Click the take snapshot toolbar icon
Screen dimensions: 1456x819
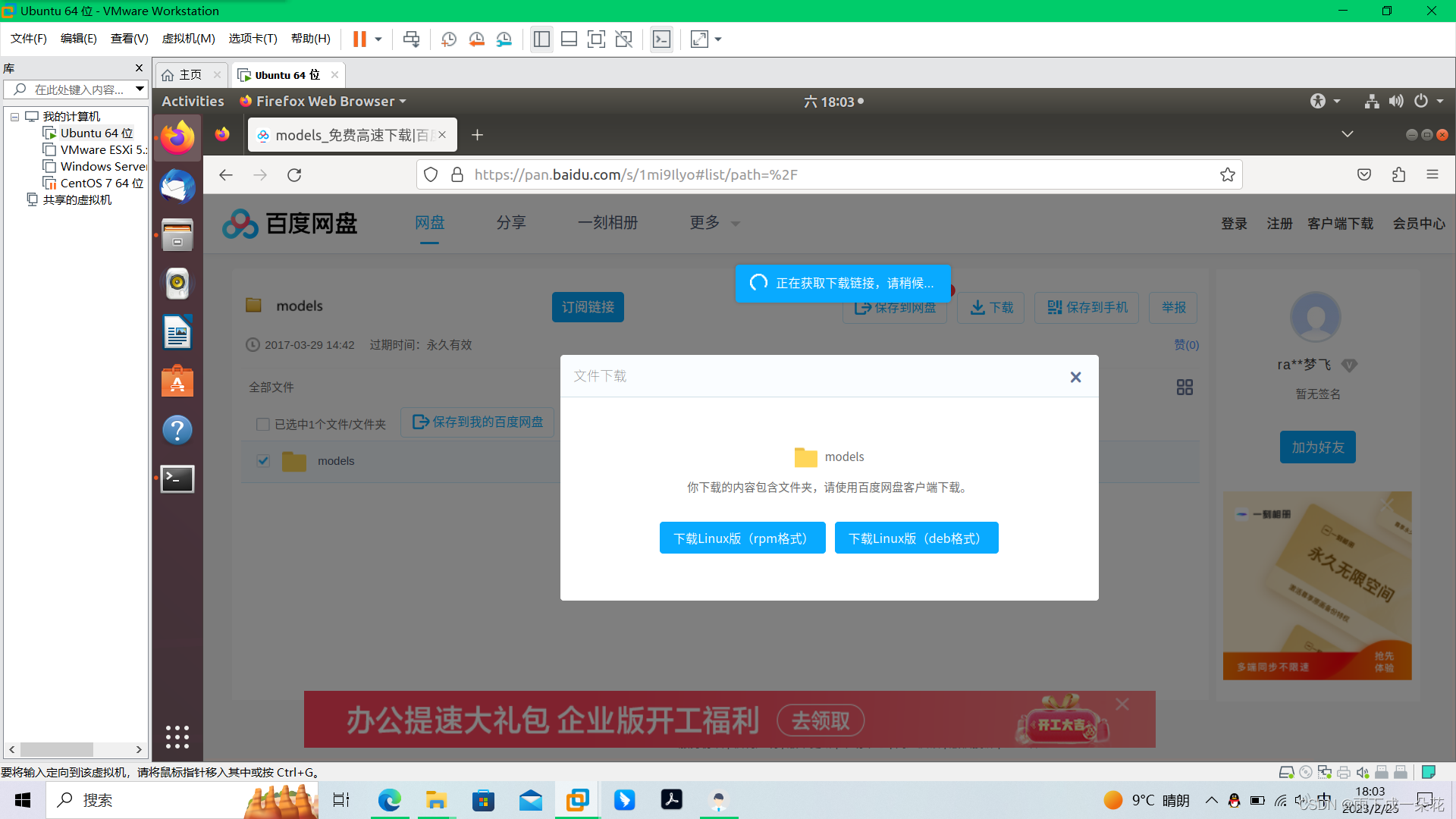point(449,39)
